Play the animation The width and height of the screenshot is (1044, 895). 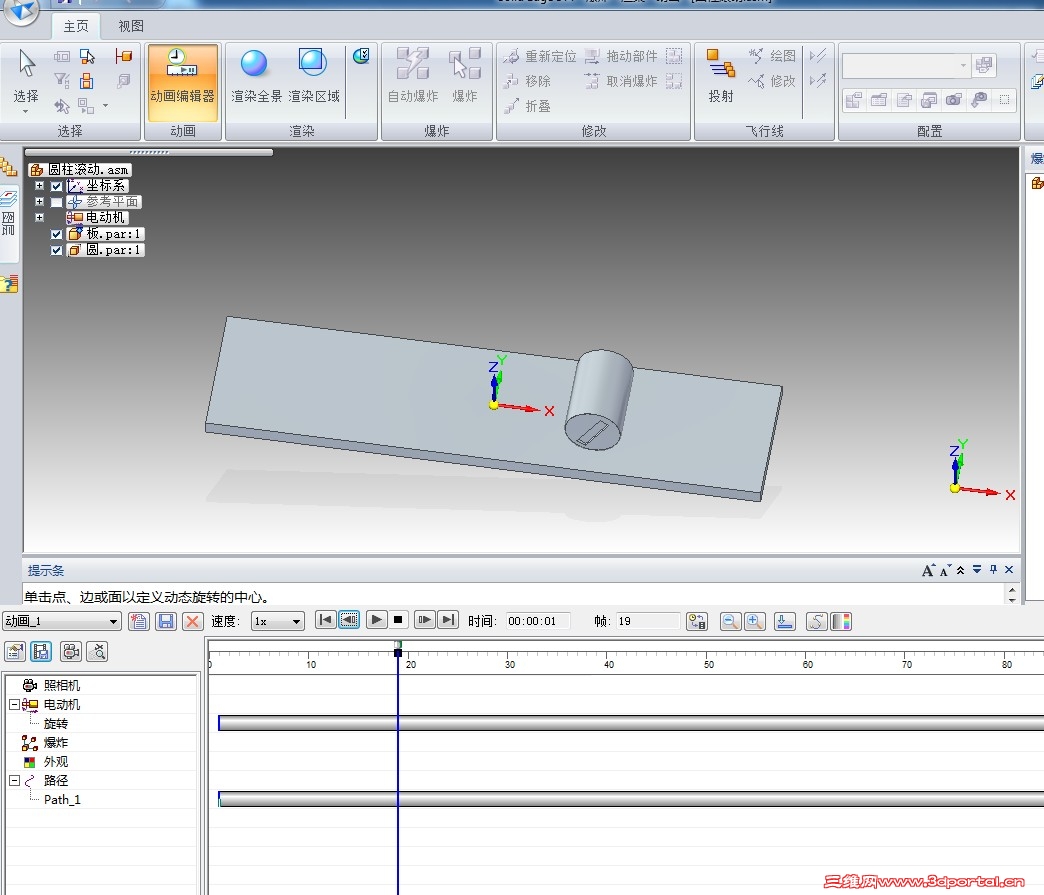tap(376, 620)
